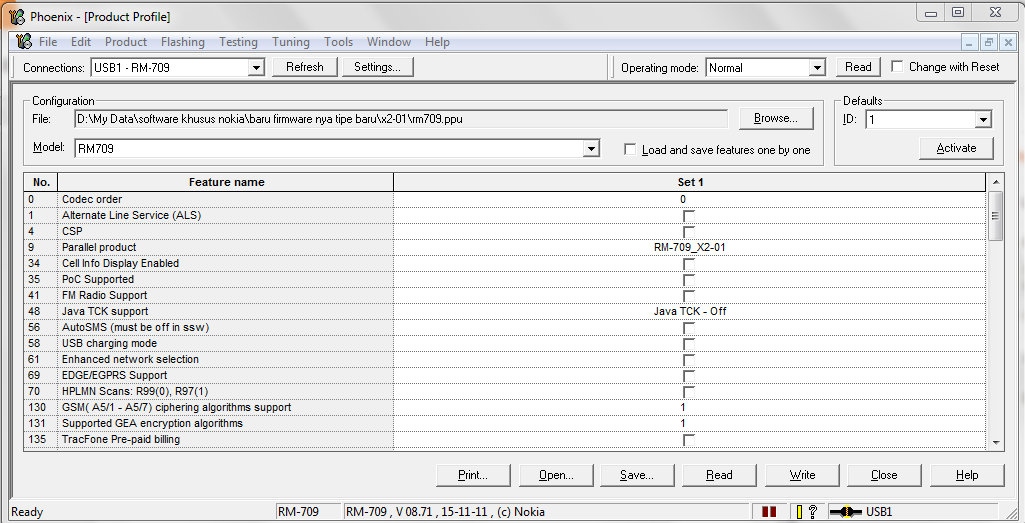The width and height of the screenshot is (1025, 523).
Task: Click the No. column header
Action: [41, 182]
